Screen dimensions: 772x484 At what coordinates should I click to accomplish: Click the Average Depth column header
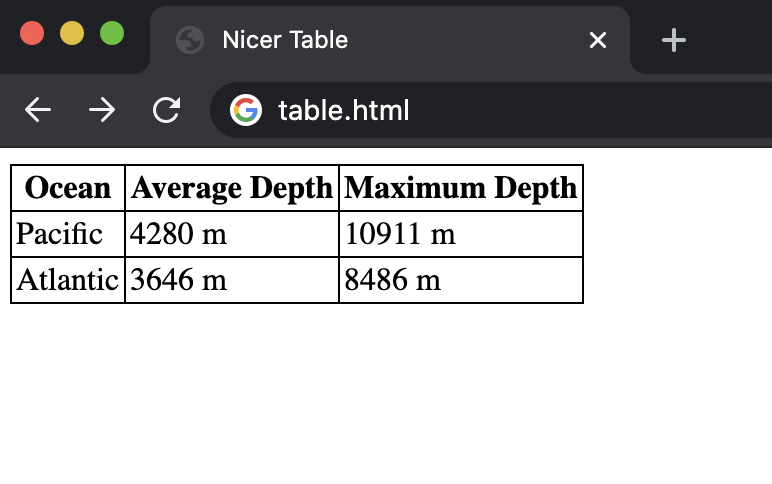pyautogui.click(x=232, y=188)
